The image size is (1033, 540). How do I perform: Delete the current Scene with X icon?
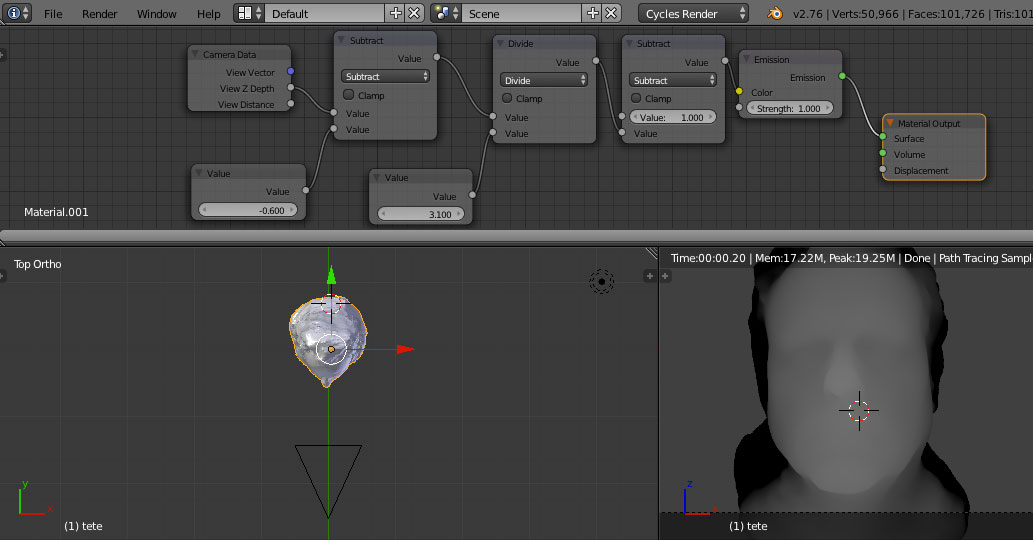point(612,13)
